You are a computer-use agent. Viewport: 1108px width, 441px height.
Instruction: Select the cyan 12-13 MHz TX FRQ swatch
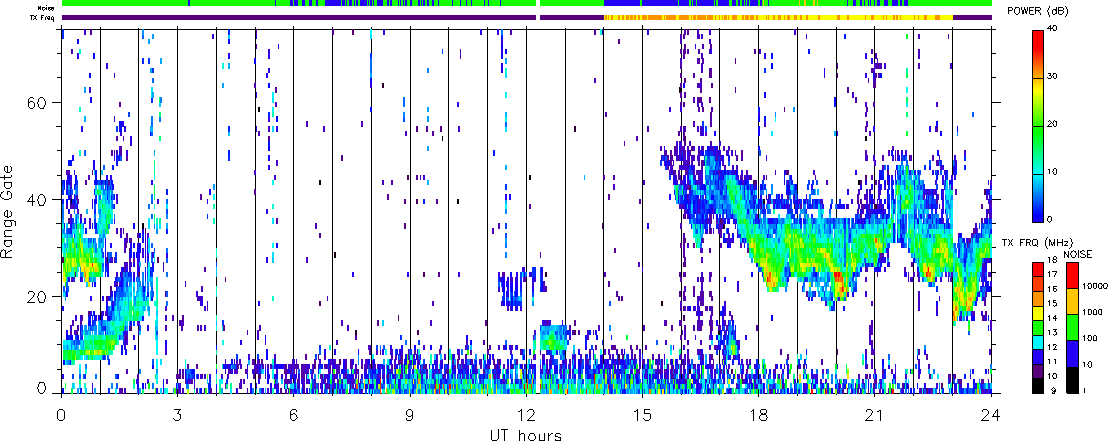point(1040,341)
